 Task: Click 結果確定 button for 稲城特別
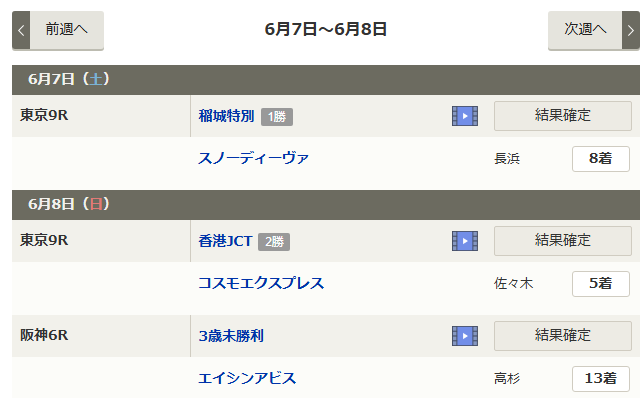click(x=563, y=116)
